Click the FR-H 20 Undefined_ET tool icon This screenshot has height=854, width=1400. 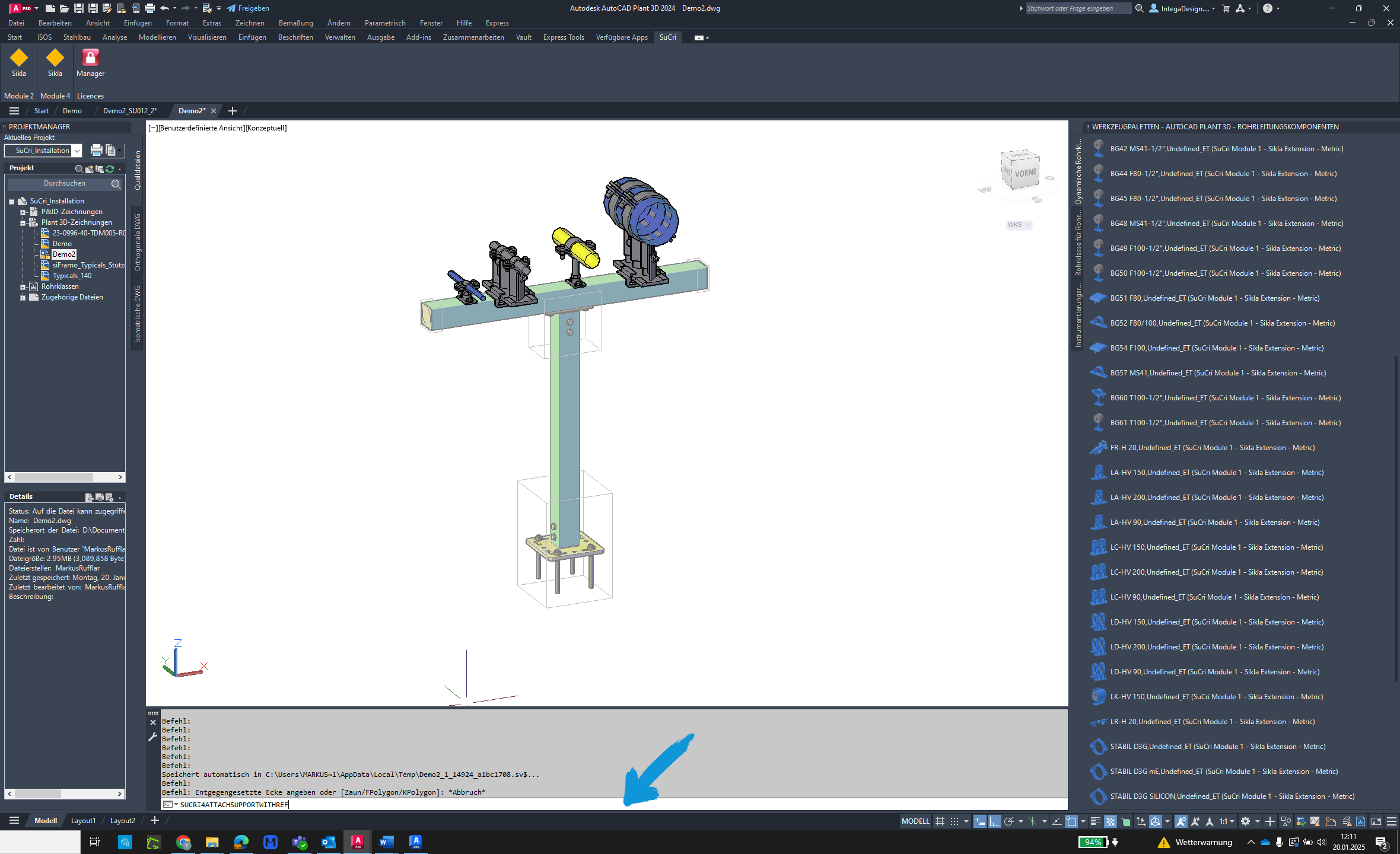coord(1097,447)
